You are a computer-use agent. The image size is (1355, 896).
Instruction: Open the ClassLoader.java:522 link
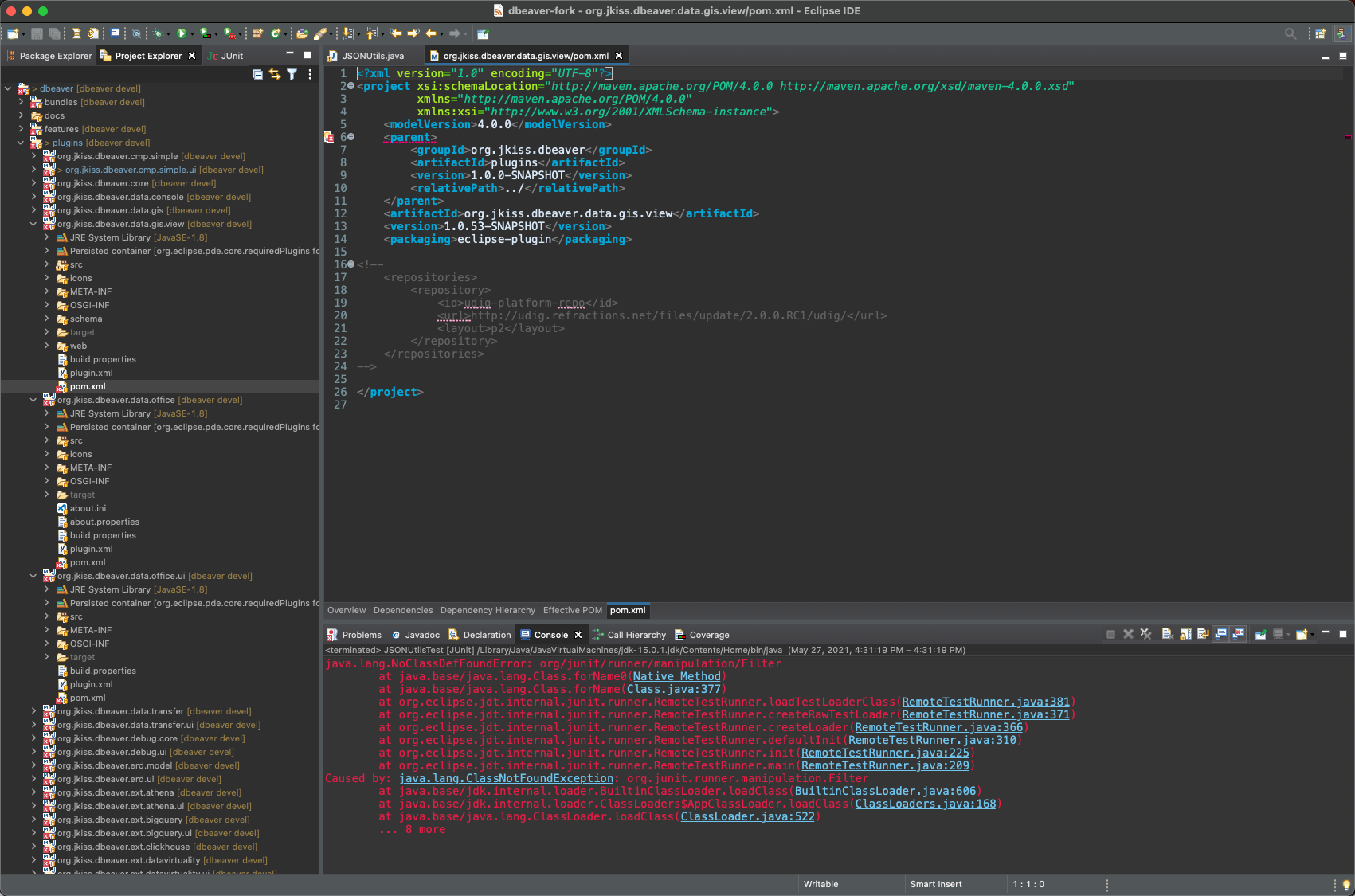click(x=748, y=816)
